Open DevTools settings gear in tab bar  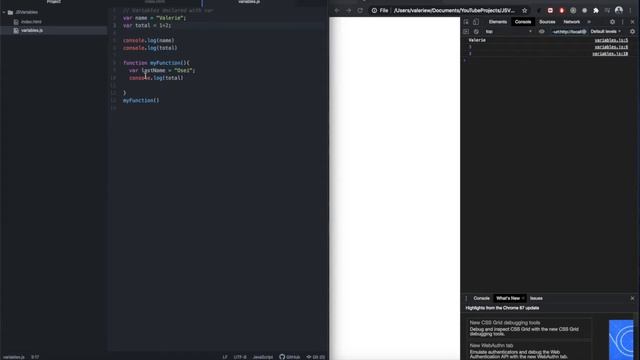click(612, 22)
